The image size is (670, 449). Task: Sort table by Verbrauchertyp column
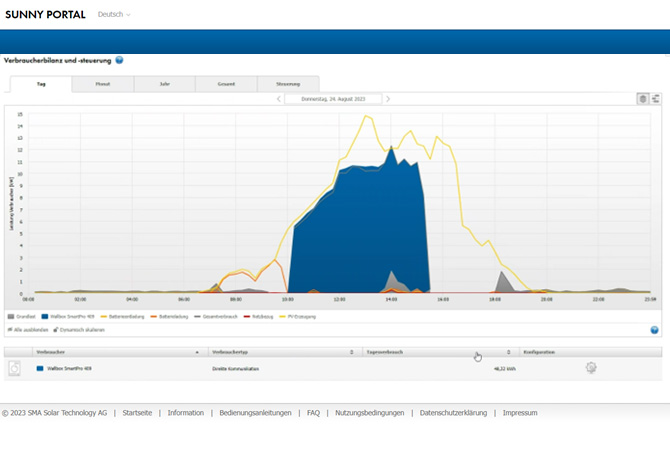click(285, 352)
